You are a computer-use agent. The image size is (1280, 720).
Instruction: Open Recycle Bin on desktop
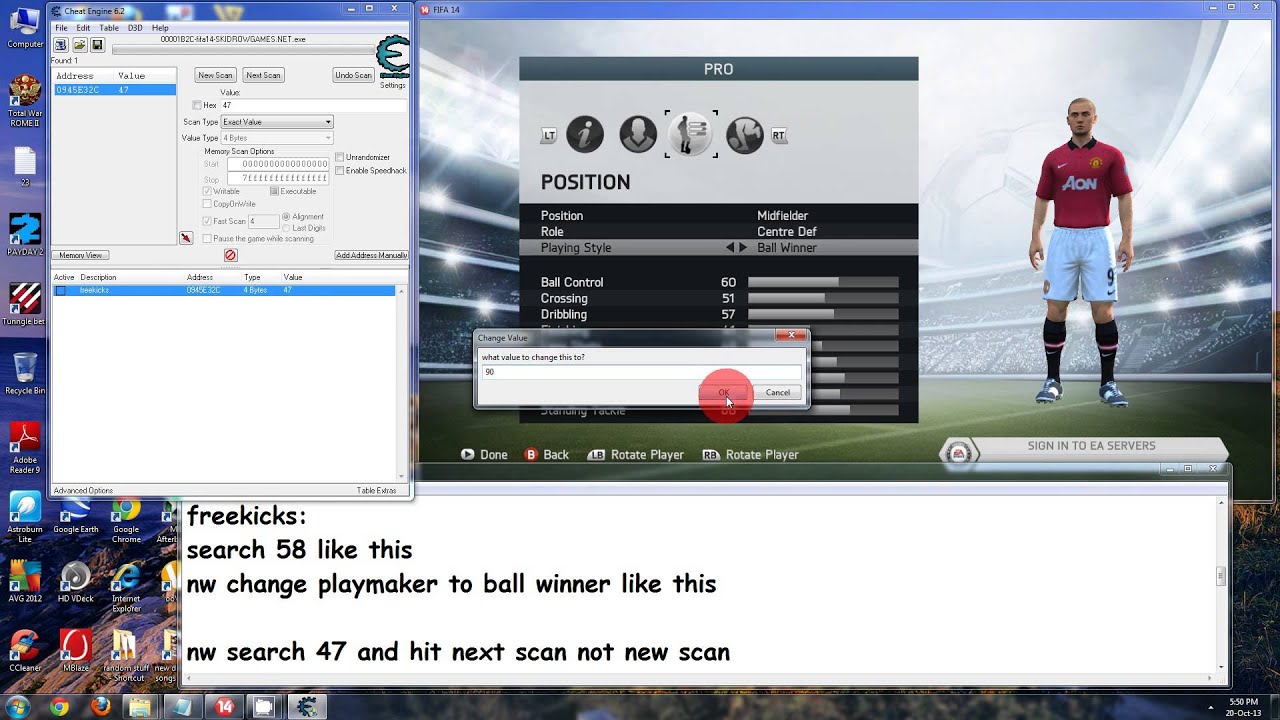[x=25, y=373]
